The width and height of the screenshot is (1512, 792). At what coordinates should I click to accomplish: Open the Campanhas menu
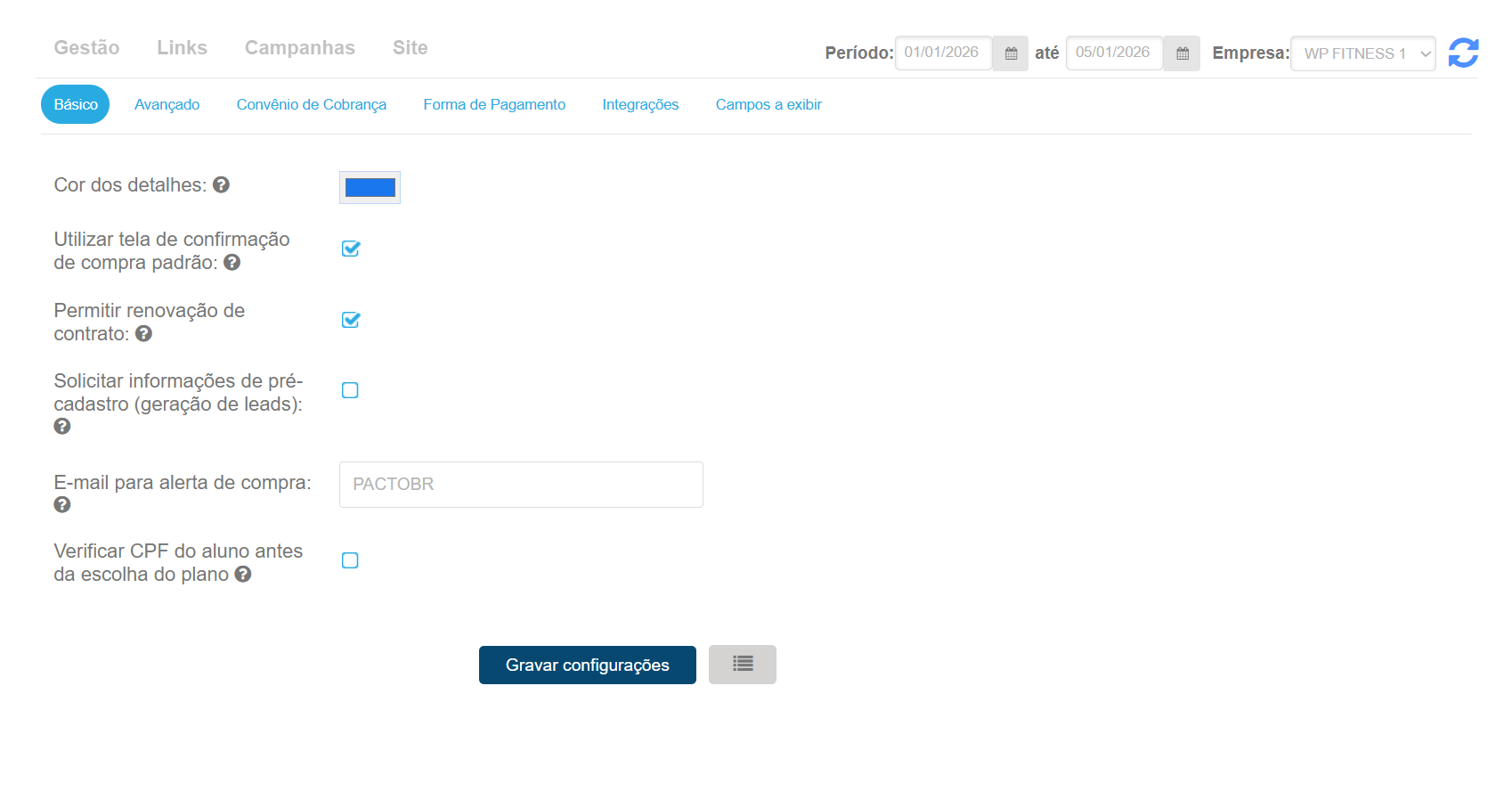[x=299, y=48]
